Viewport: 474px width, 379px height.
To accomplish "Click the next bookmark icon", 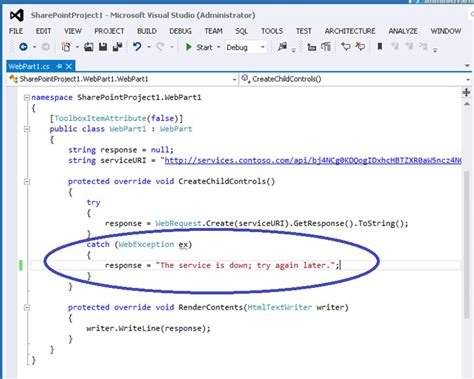I will (409, 47).
